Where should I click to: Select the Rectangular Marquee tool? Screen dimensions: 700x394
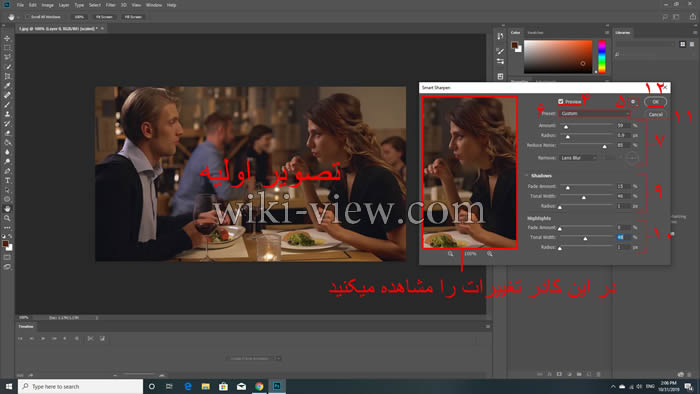coord(7,48)
